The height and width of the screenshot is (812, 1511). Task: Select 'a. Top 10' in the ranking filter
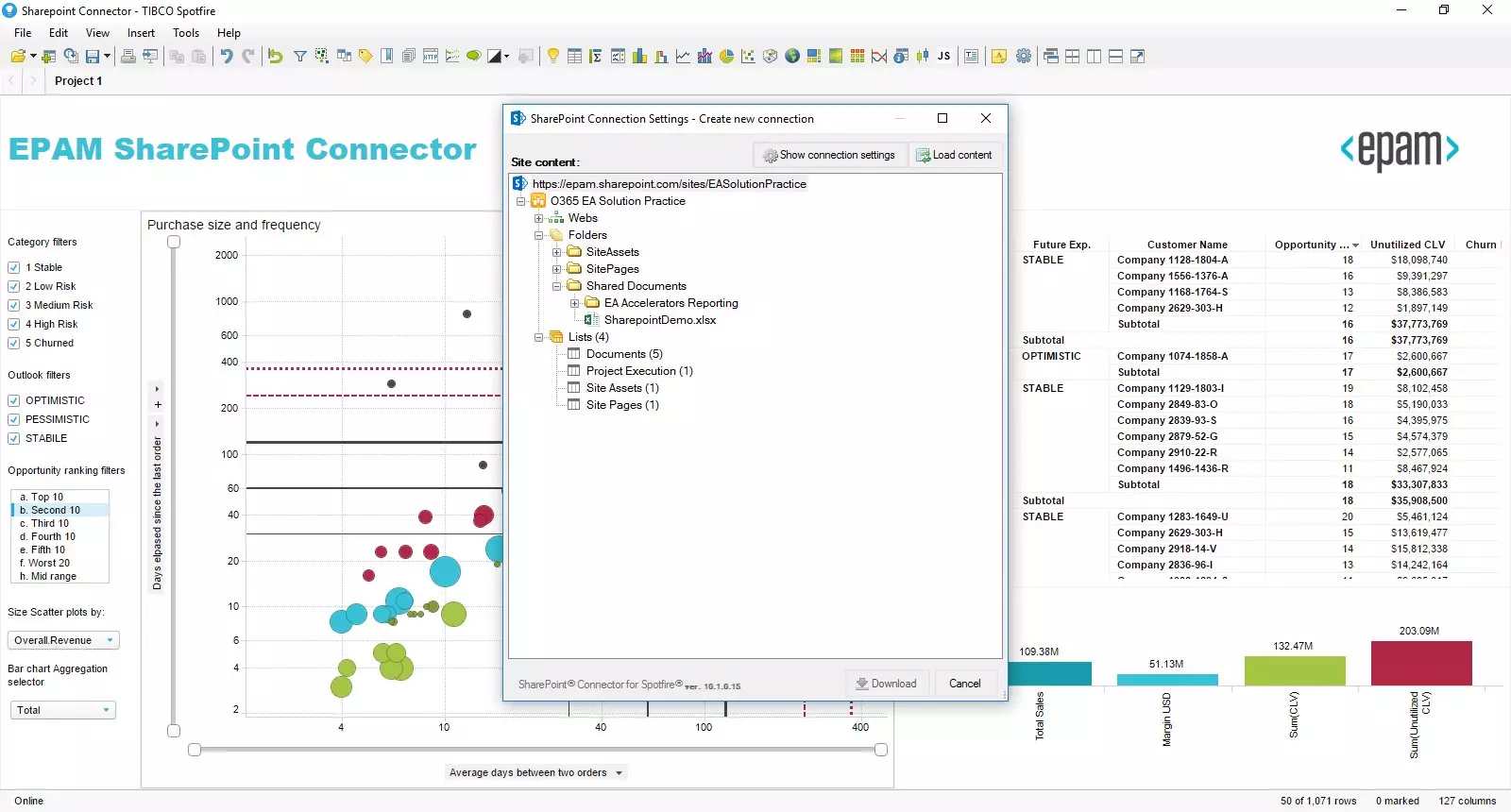tap(59, 497)
